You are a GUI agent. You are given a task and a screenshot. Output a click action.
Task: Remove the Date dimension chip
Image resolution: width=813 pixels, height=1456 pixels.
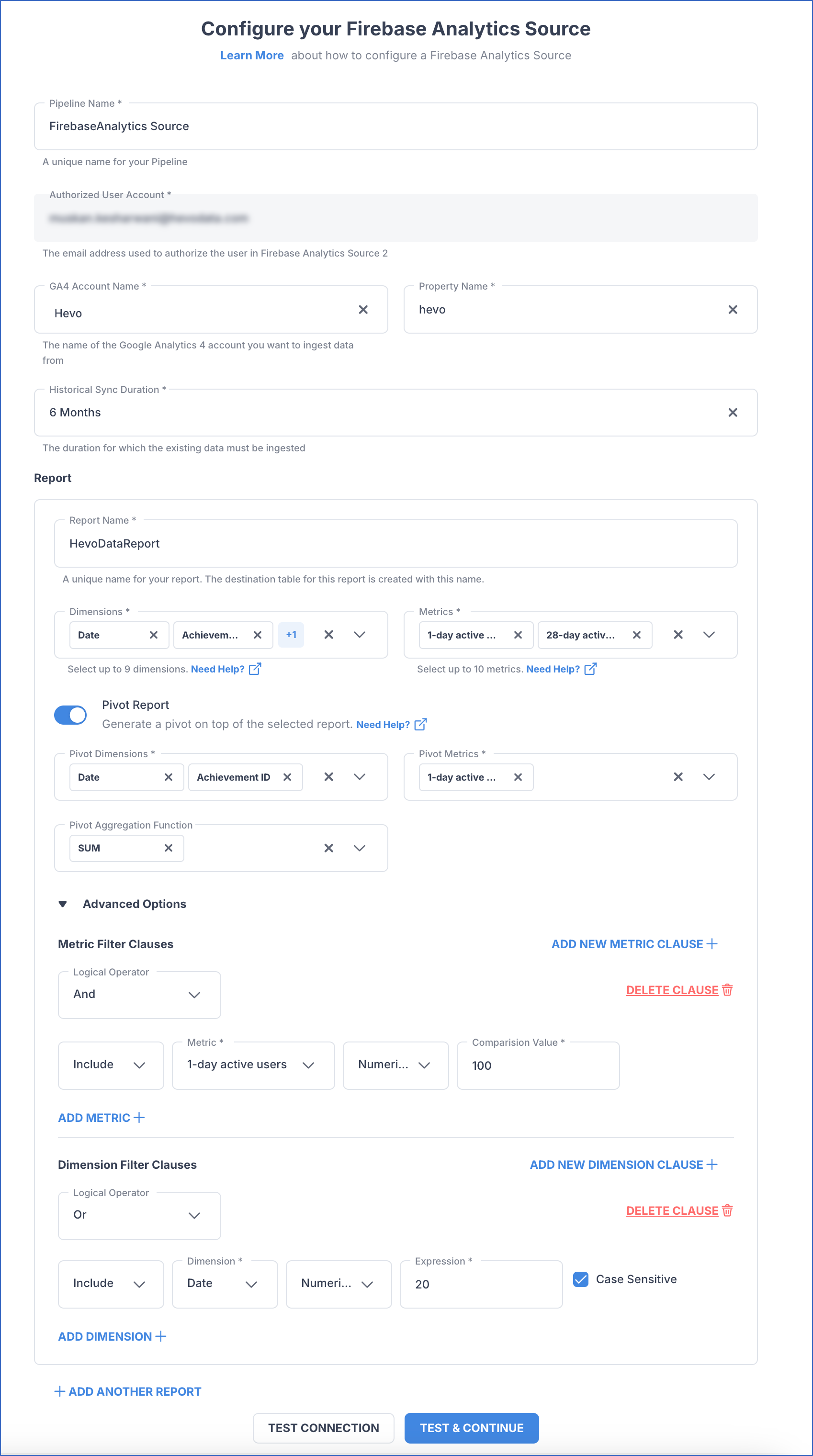click(x=154, y=635)
